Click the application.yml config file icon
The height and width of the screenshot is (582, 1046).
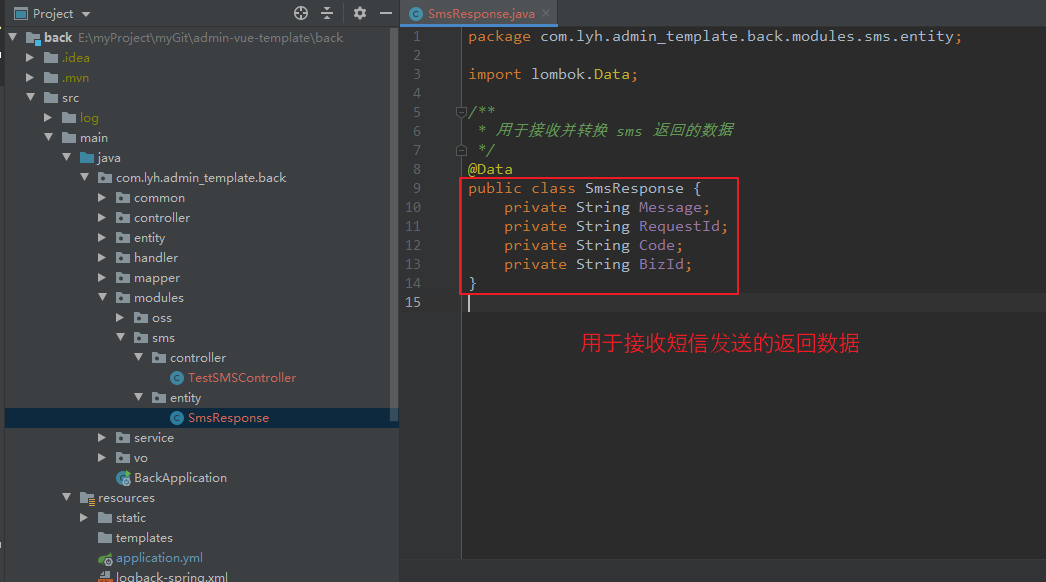pyautogui.click(x=105, y=559)
